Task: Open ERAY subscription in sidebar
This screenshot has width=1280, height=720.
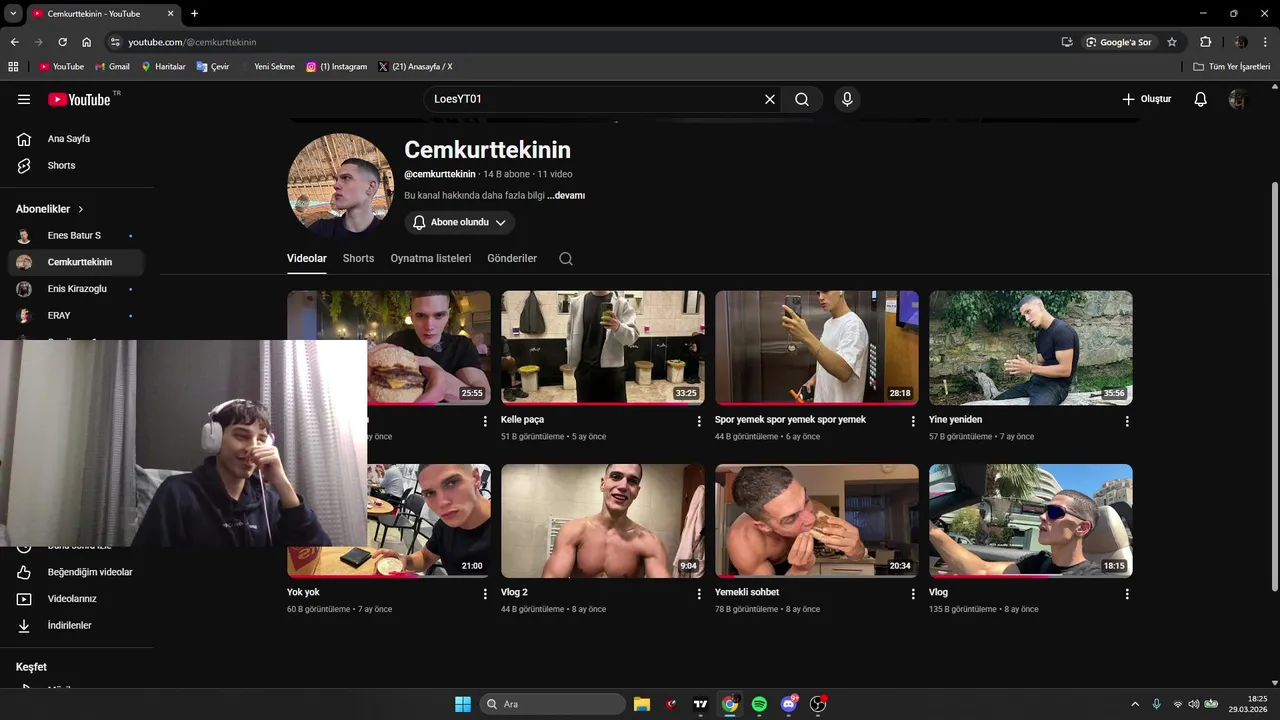Action: coord(76,315)
